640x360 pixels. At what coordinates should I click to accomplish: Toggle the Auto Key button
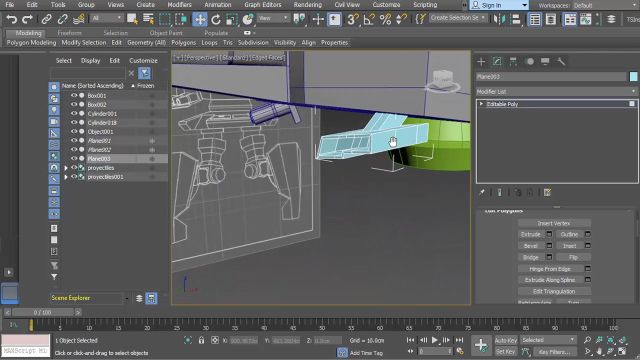point(506,340)
